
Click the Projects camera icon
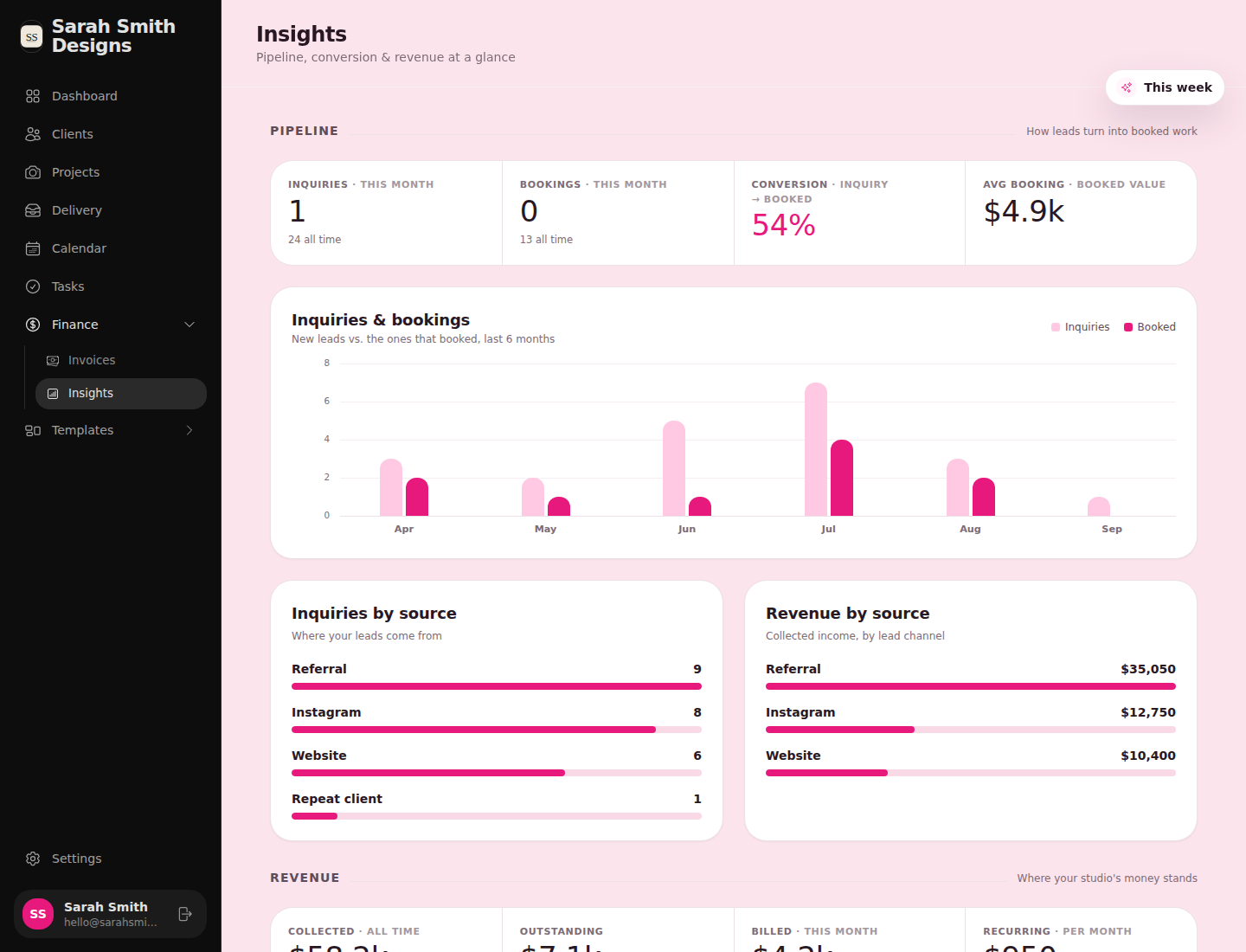[x=33, y=172]
